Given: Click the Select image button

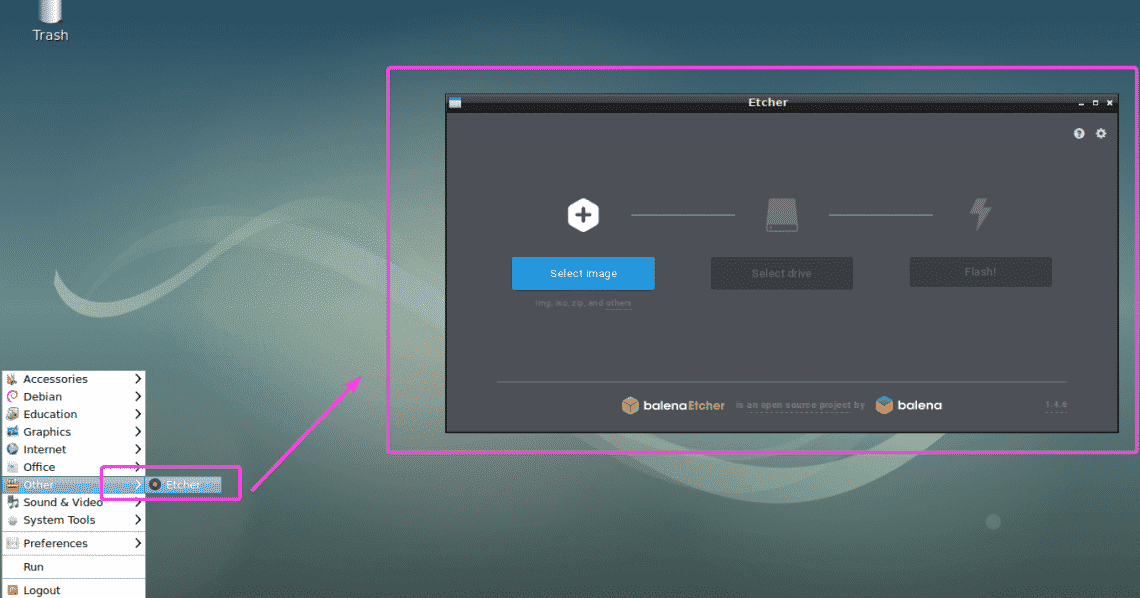Looking at the screenshot, I should coord(583,272).
